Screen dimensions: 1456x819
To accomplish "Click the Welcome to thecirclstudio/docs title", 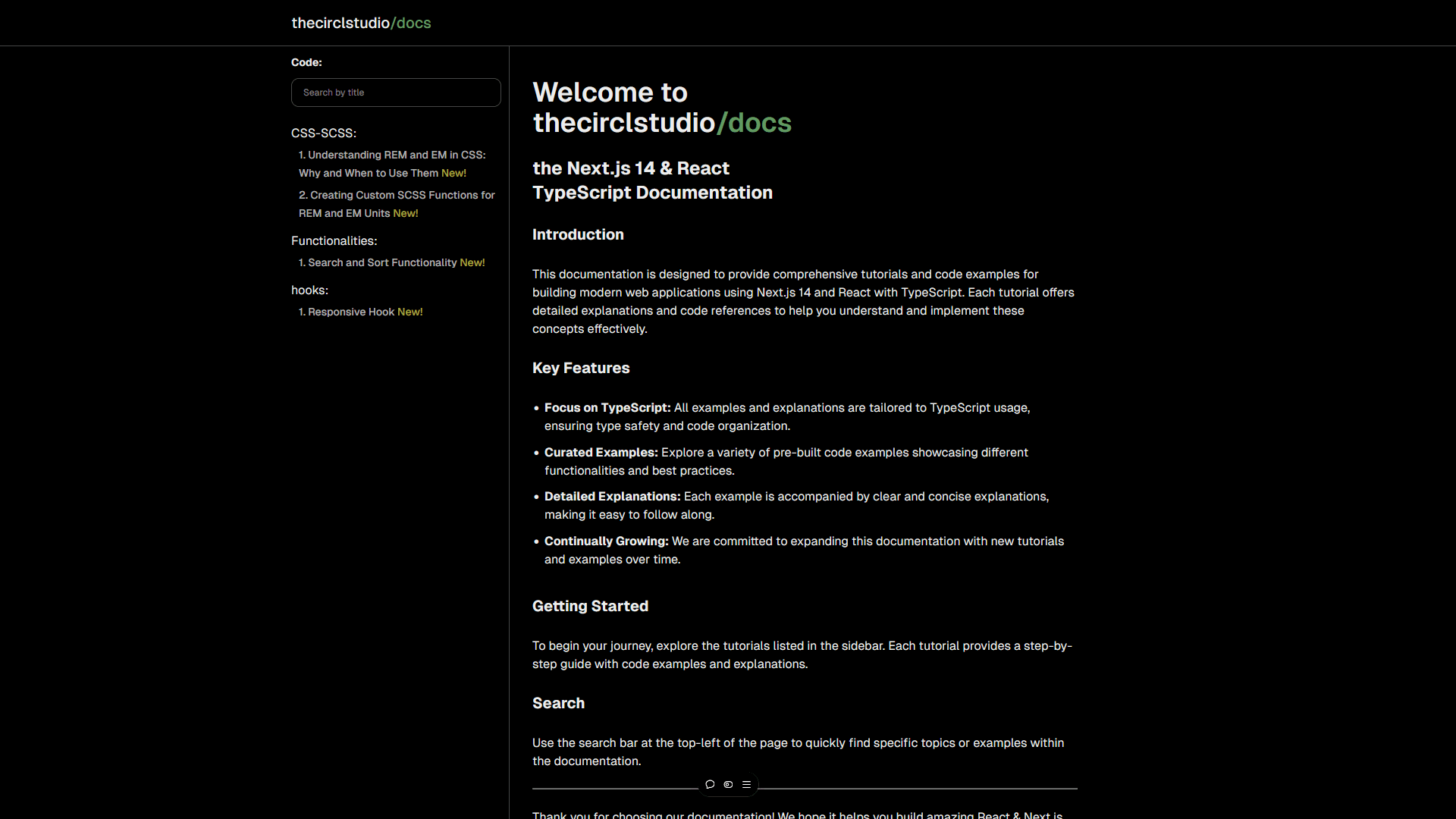I will click(662, 108).
